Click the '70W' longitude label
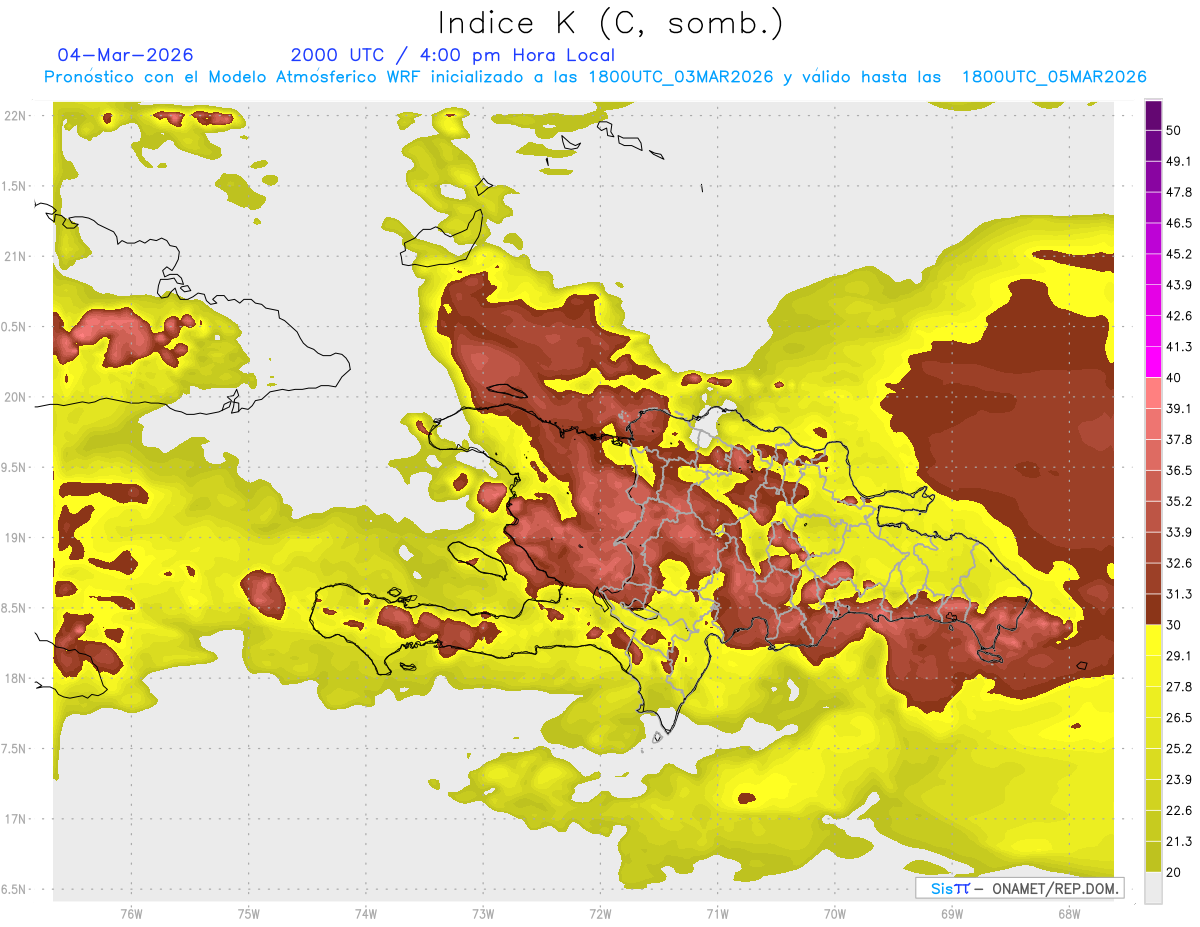Screen dimensions: 1200x927 pyautogui.click(x=835, y=914)
